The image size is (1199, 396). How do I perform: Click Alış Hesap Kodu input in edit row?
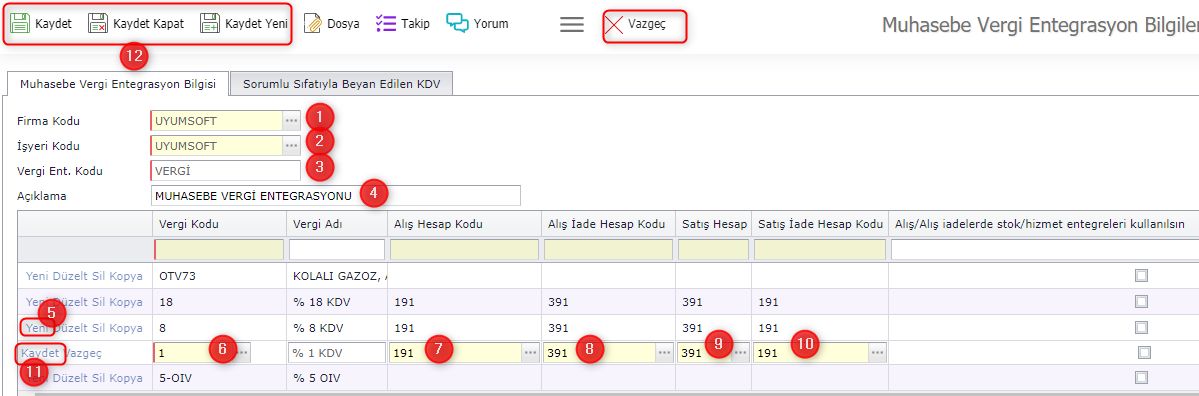click(x=456, y=352)
